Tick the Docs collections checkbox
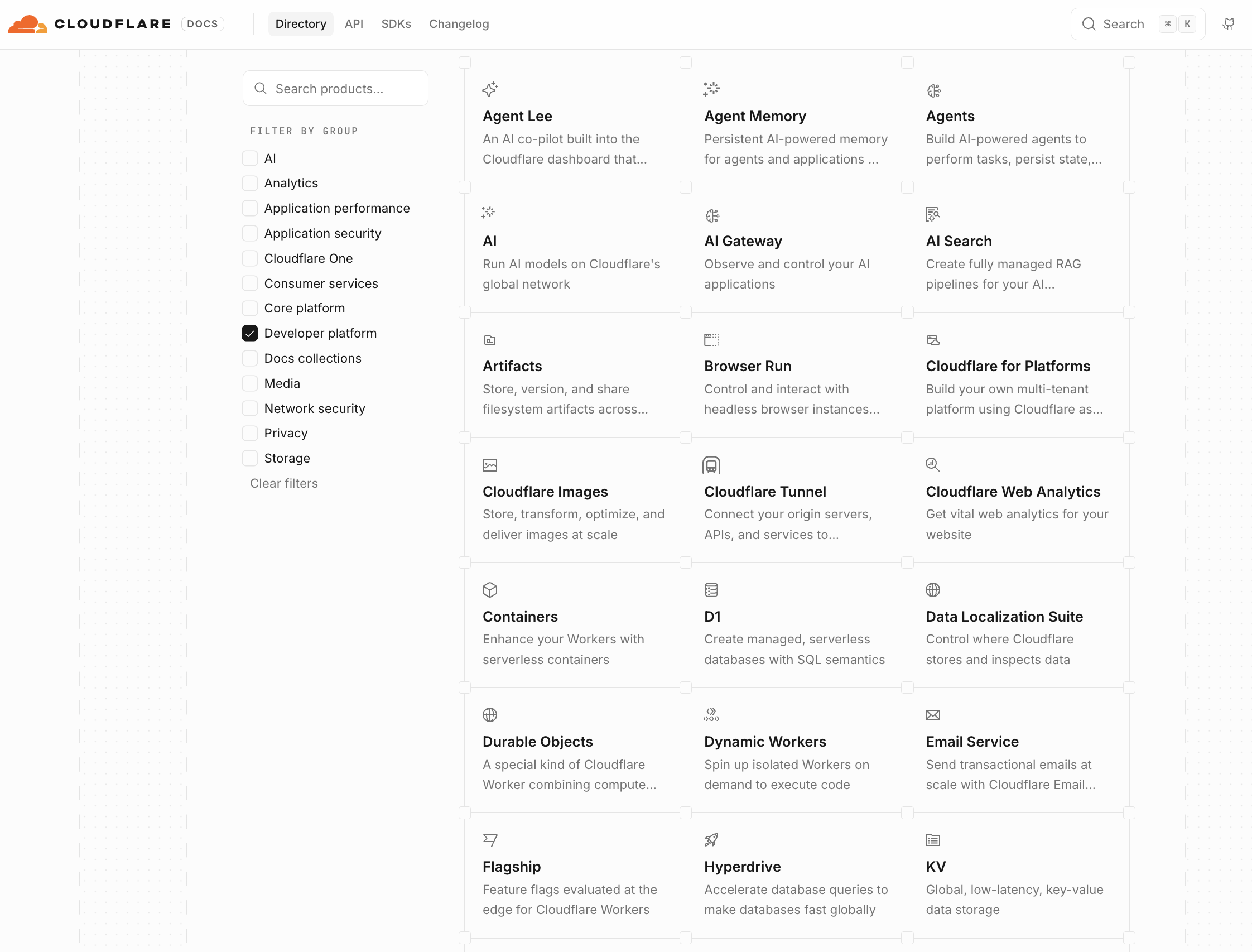Viewport: 1252px width, 952px height. click(x=250, y=358)
